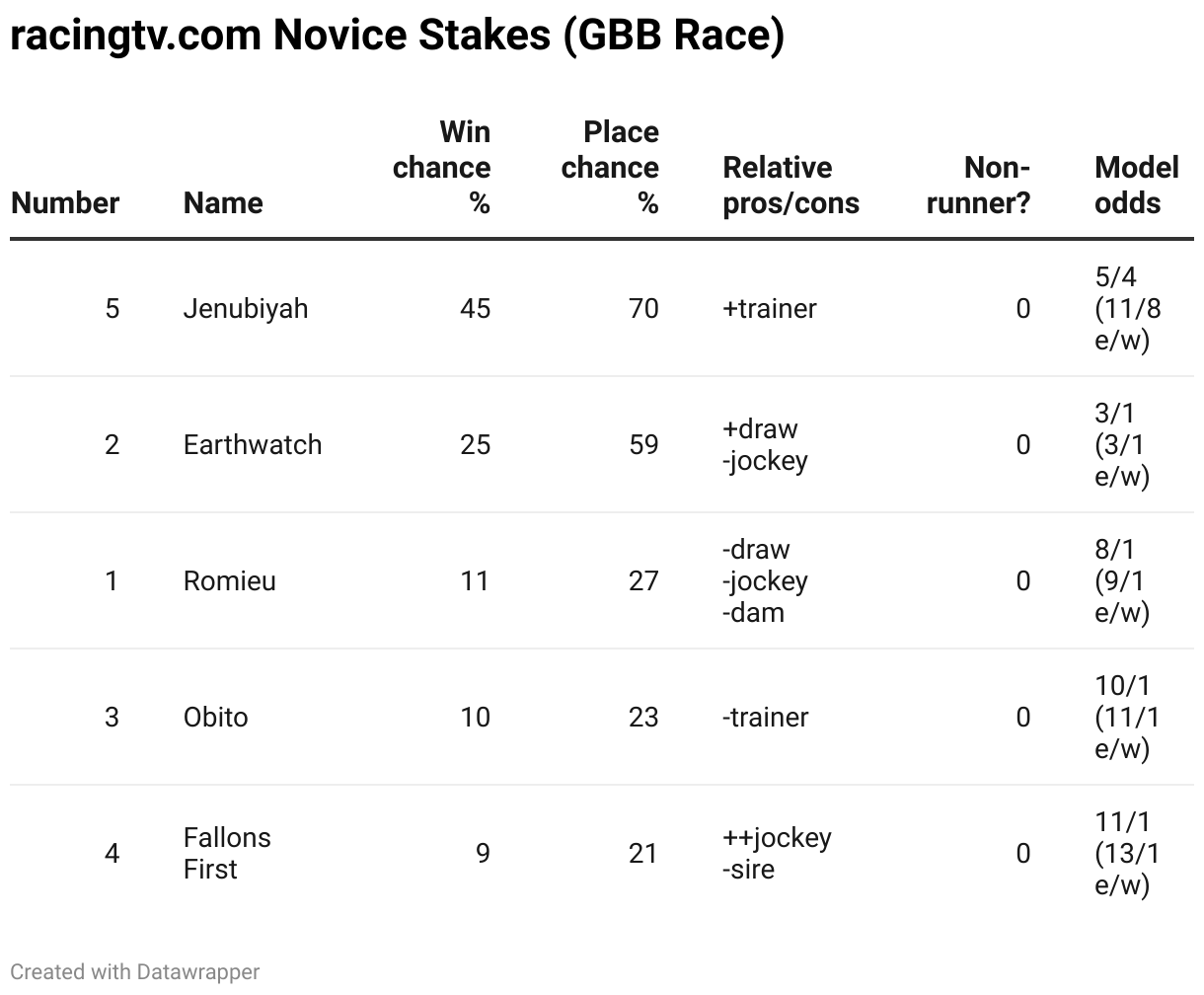This screenshot has width=1204, height=995.
Task: Click Fallons First's 11/1 model odds
Action: [1127, 853]
